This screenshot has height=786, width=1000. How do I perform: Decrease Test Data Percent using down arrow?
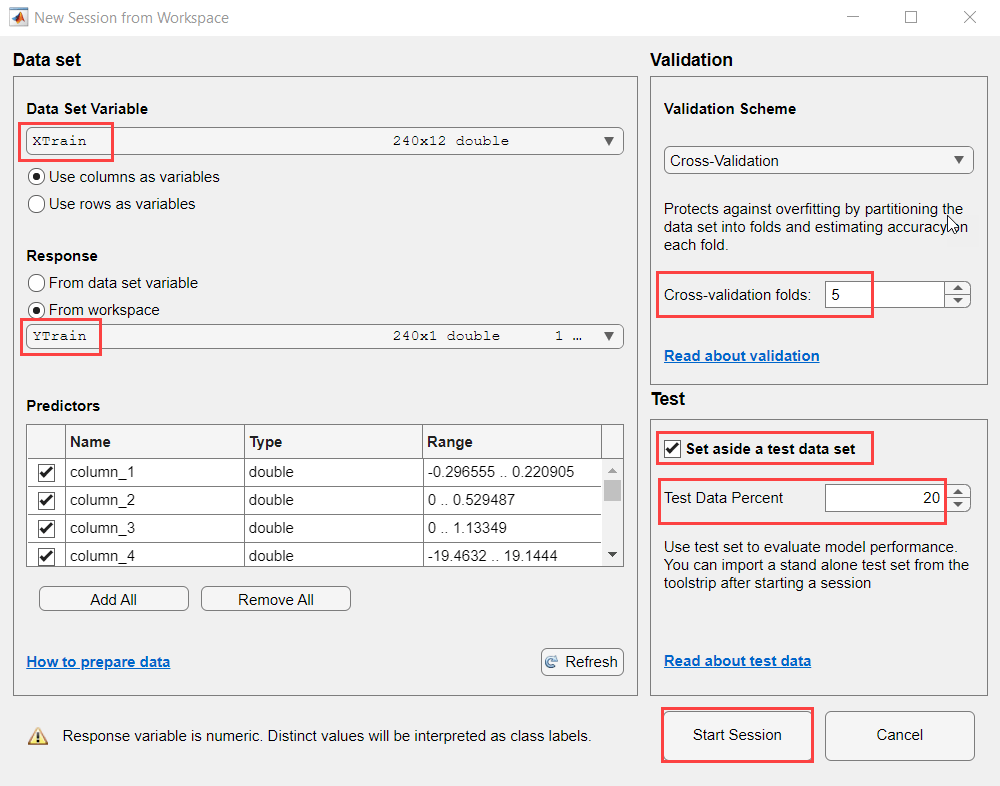[958, 504]
